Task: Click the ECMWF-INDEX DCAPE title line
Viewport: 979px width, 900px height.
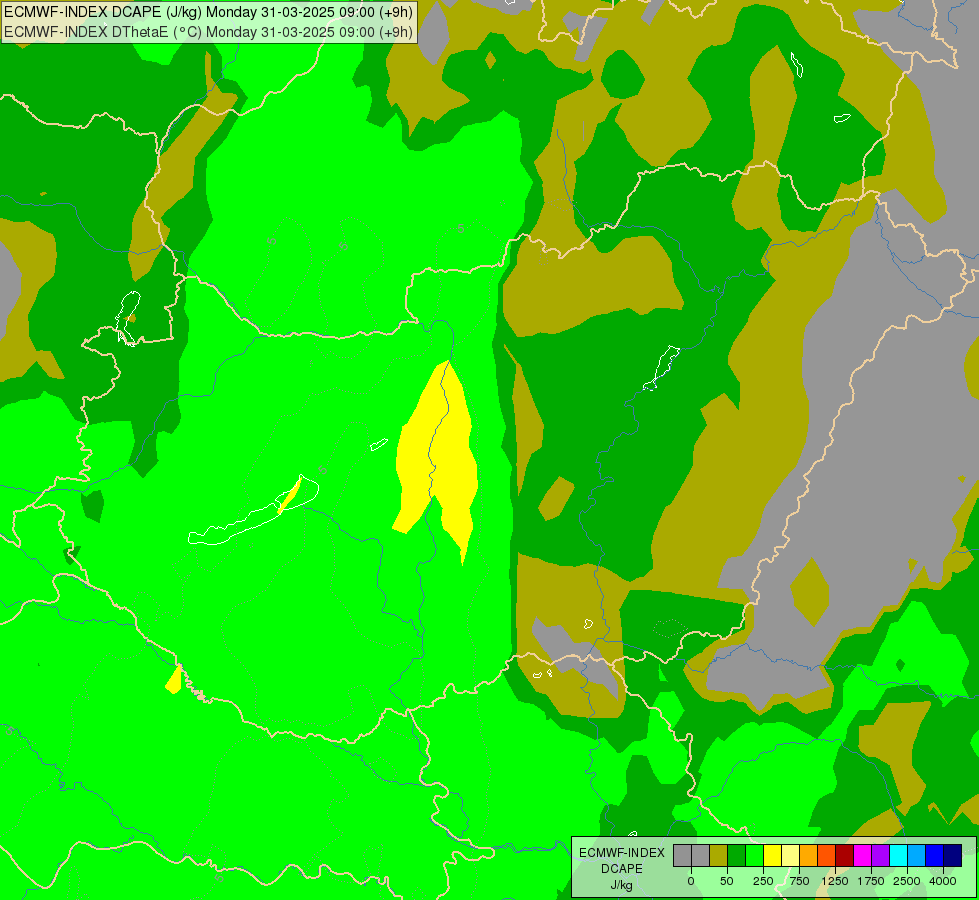Action: (x=208, y=12)
